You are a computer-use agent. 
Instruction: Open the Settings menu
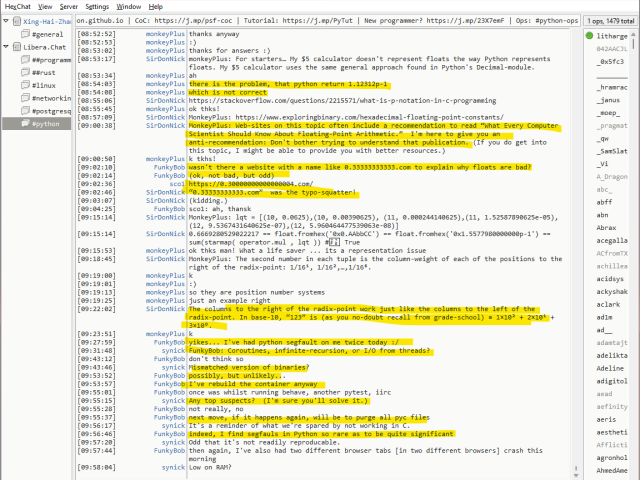[97, 6]
